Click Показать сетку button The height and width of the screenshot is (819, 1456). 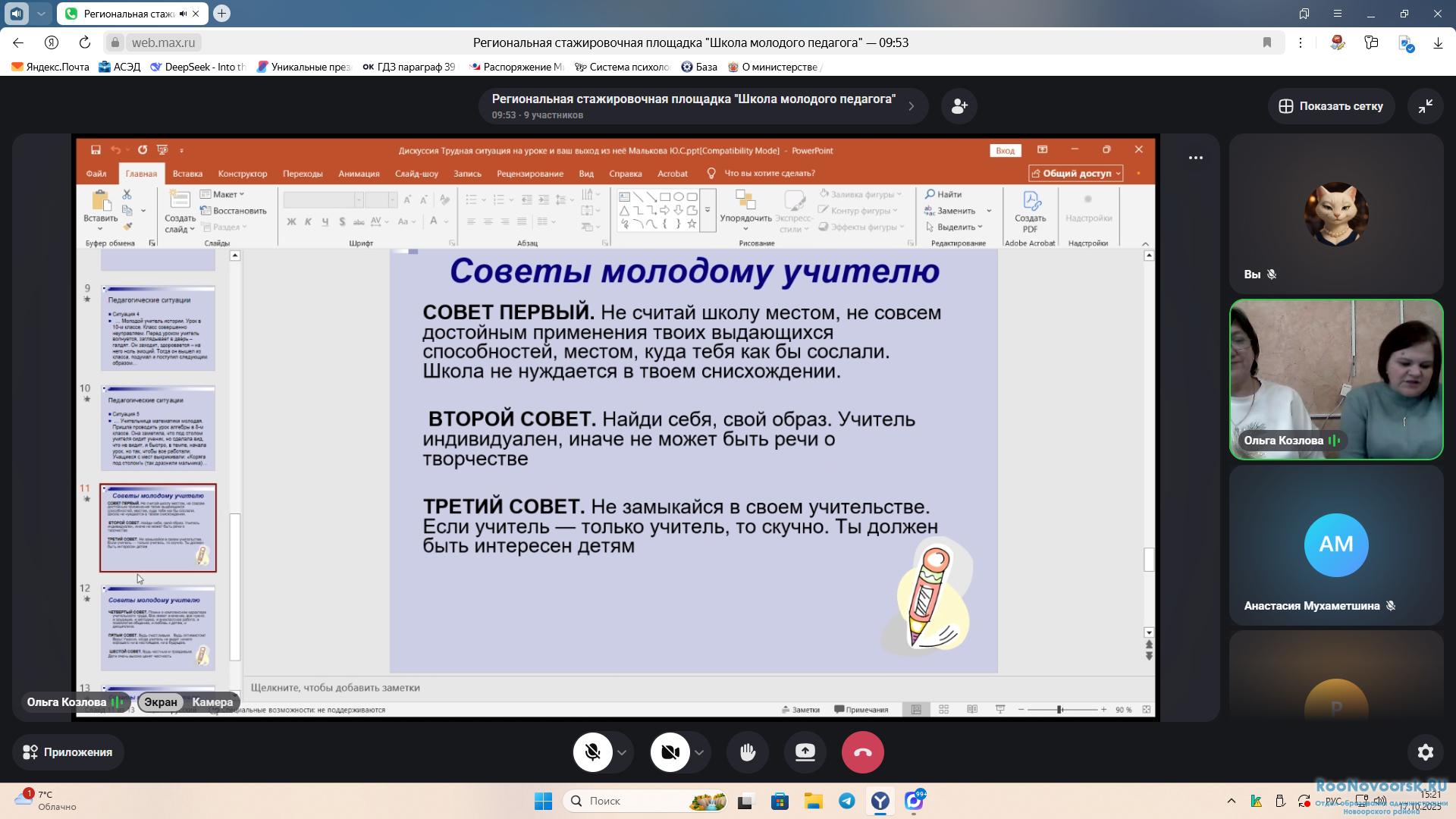click(x=1331, y=106)
